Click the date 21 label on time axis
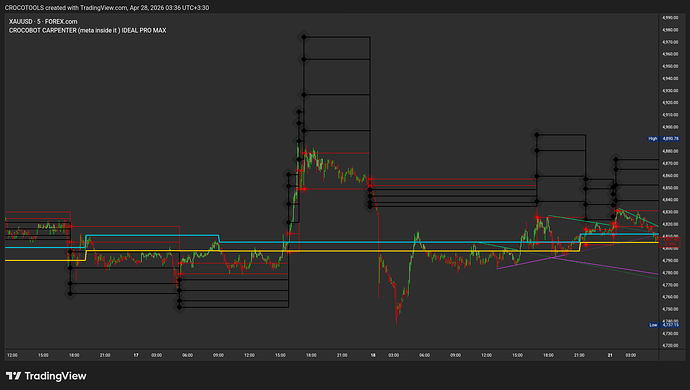 pyautogui.click(x=610, y=355)
